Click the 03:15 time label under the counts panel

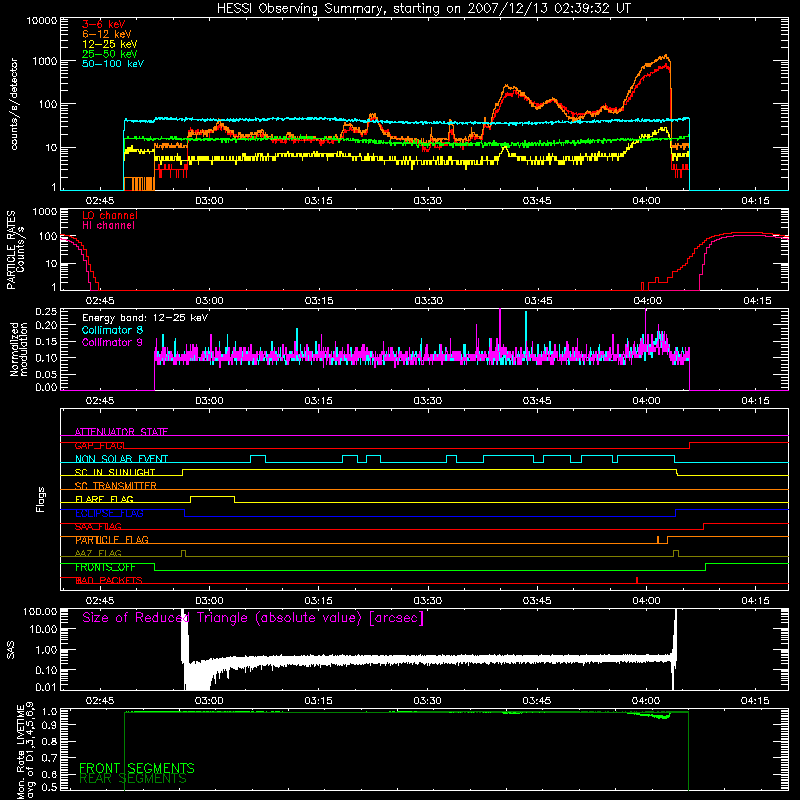[319, 201]
